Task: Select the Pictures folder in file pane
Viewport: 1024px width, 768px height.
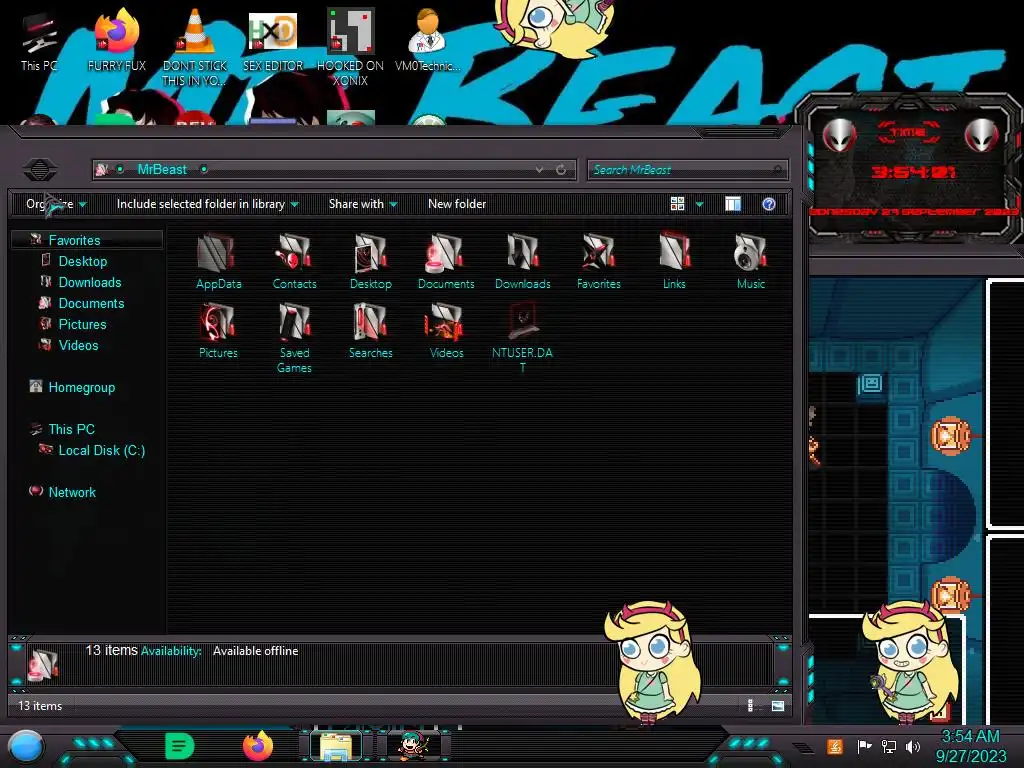Action: (218, 330)
